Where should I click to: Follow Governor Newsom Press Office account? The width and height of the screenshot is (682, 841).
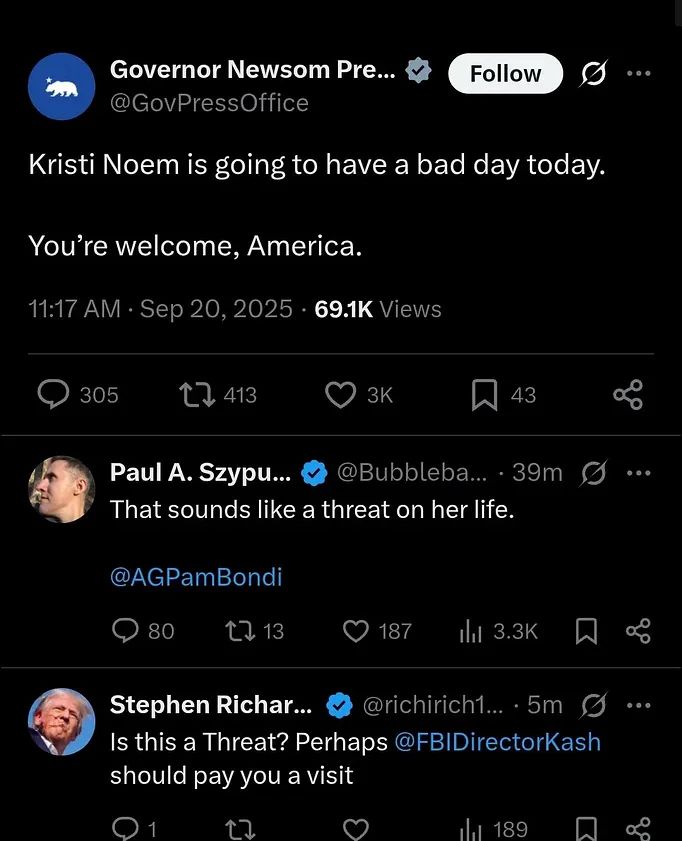(x=505, y=73)
